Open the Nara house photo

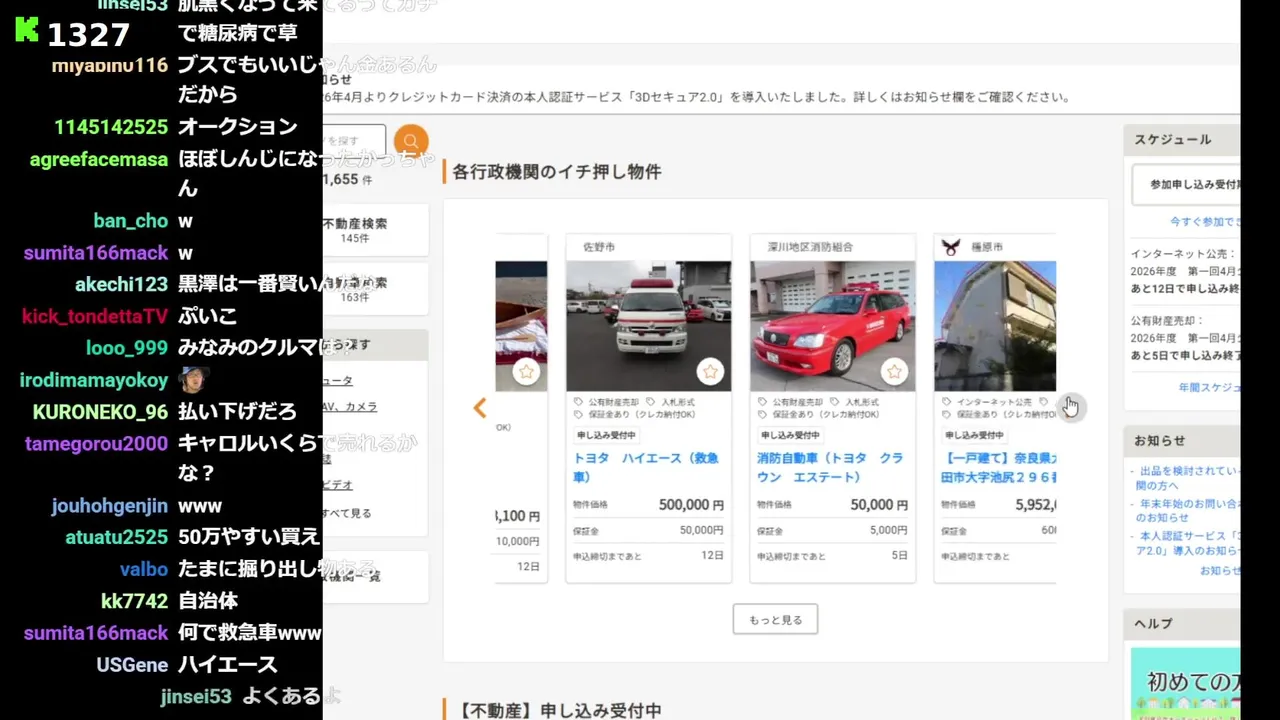995,326
